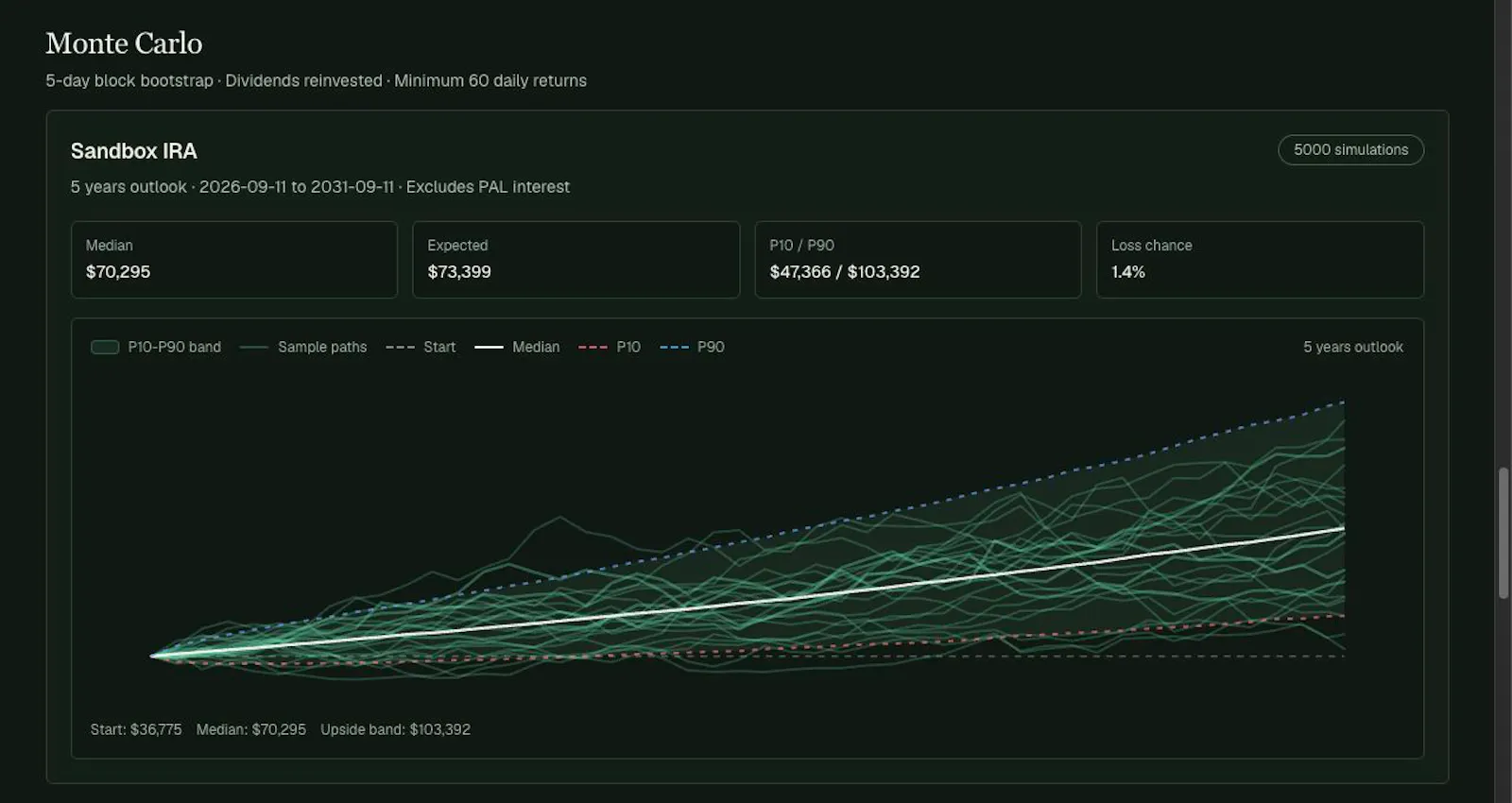Click the Start: $36,775 footer text

(136, 730)
